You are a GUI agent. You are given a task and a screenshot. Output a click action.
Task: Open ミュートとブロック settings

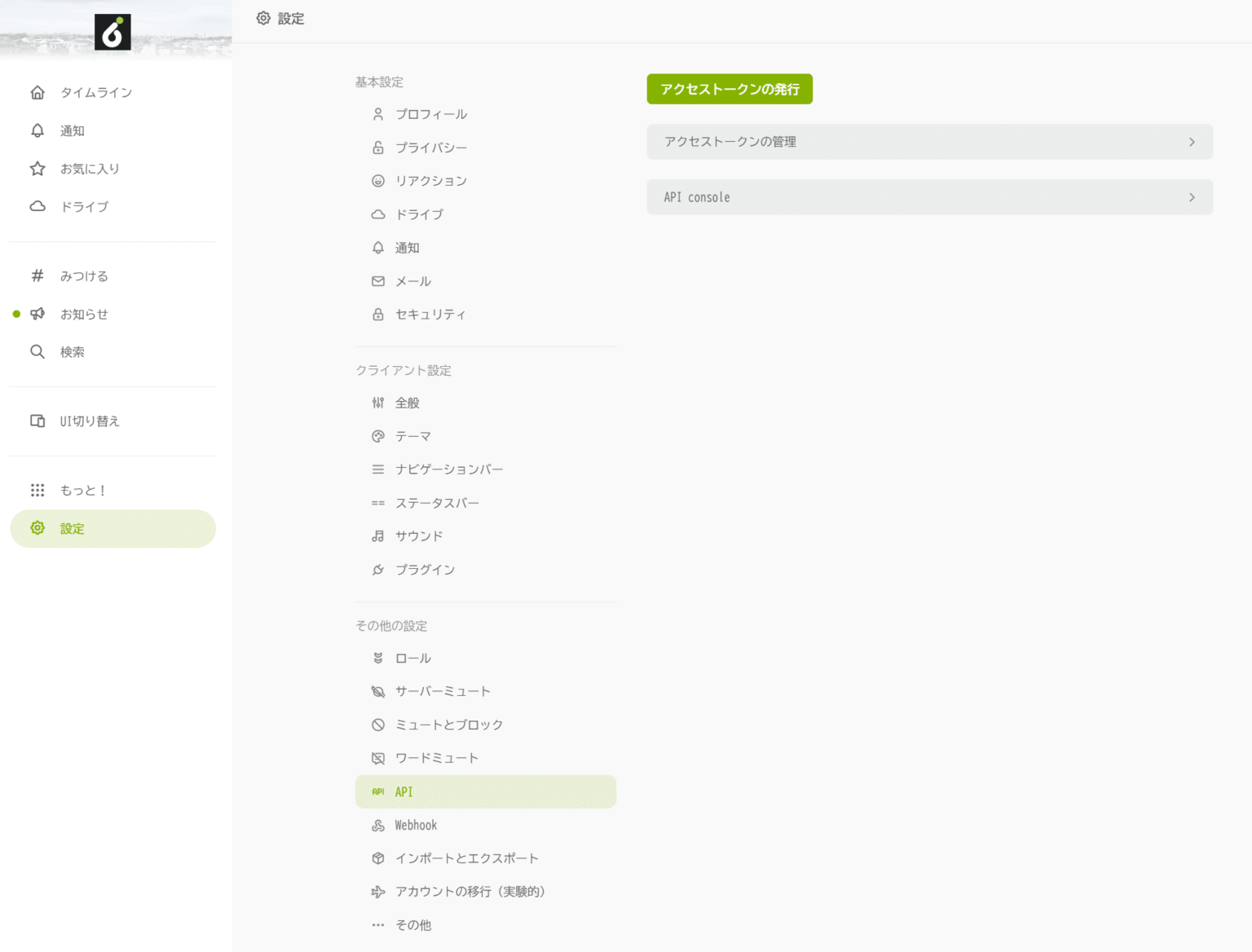pyautogui.click(x=449, y=725)
